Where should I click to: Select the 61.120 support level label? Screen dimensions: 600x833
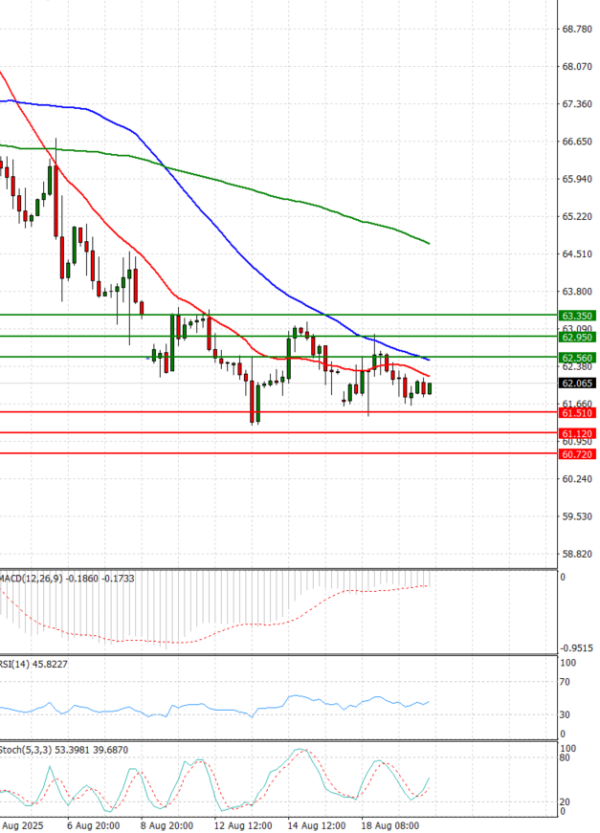[x=577, y=434]
